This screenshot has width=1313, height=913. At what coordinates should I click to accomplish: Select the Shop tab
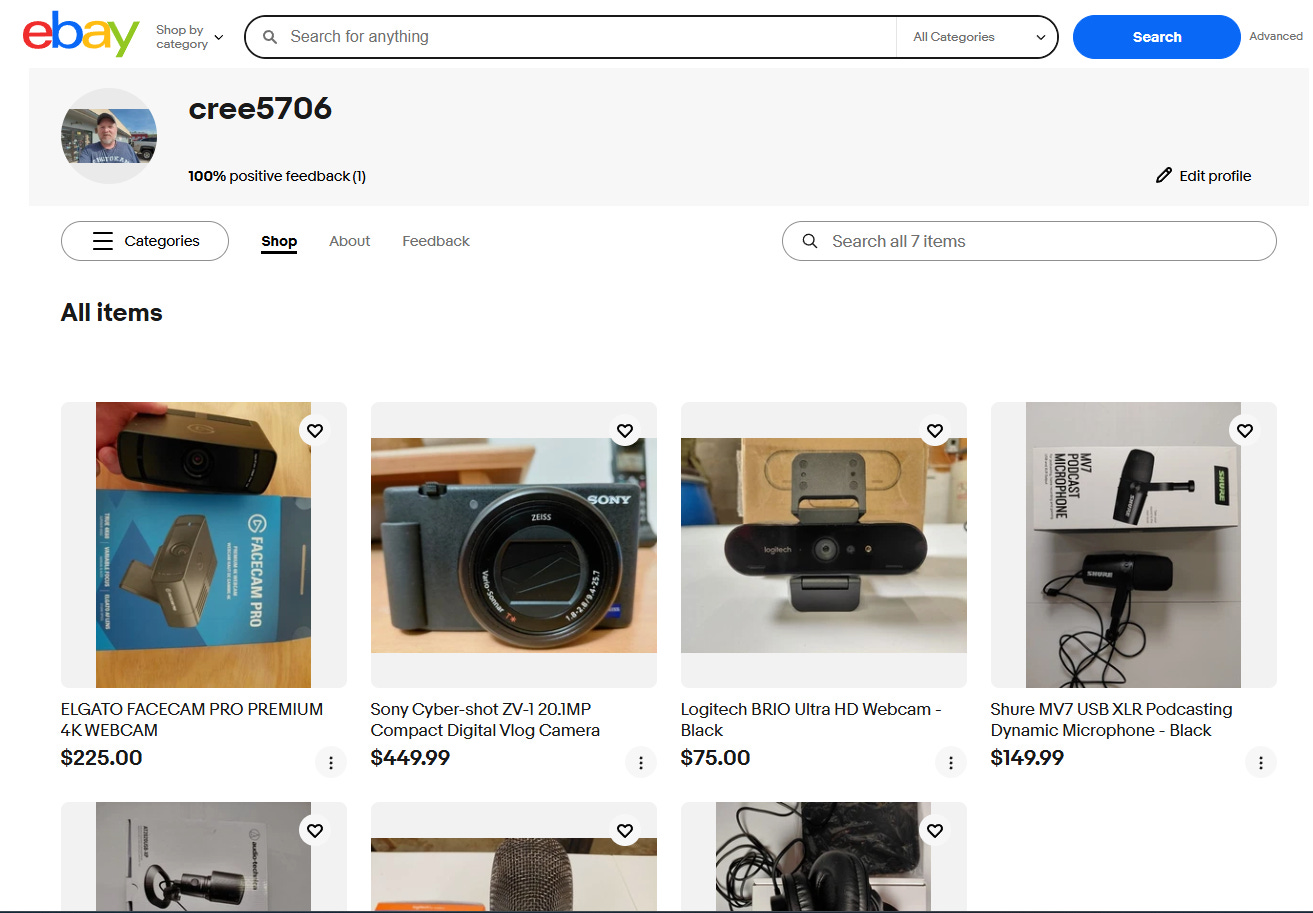click(279, 241)
